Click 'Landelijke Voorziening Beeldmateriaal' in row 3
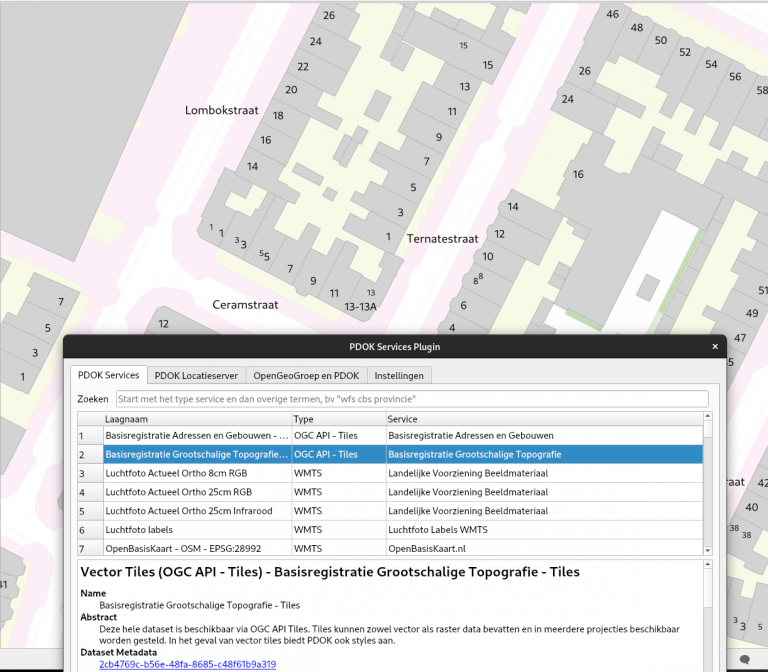Image resolution: width=768 pixels, height=672 pixels. [545, 473]
